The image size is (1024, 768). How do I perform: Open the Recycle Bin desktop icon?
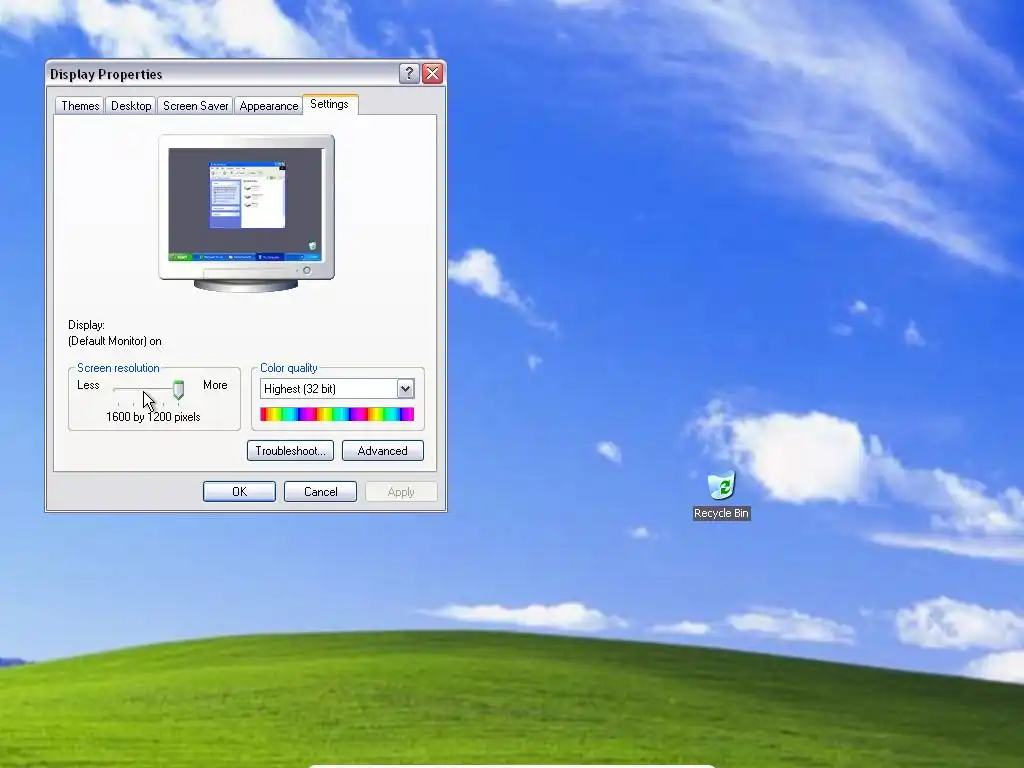tap(721, 495)
